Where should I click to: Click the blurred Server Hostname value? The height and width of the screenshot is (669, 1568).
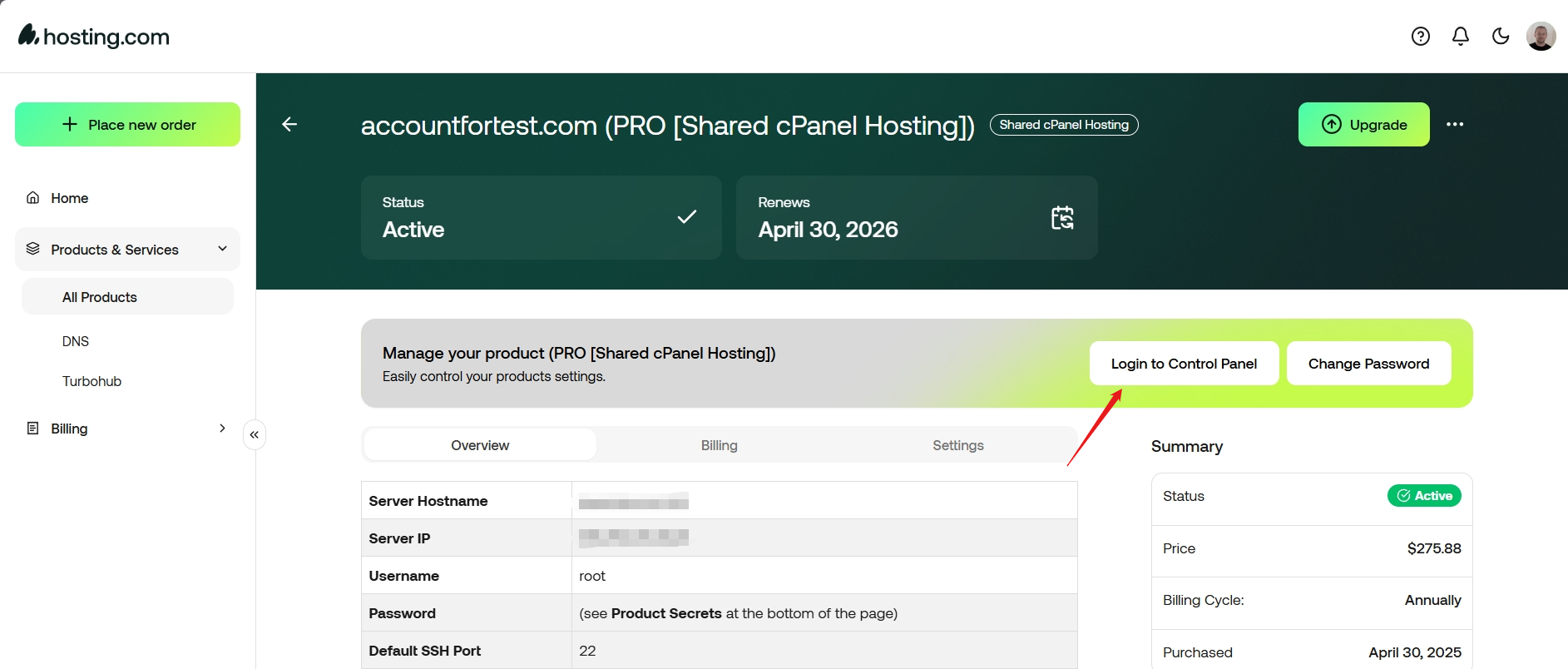click(634, 501)
